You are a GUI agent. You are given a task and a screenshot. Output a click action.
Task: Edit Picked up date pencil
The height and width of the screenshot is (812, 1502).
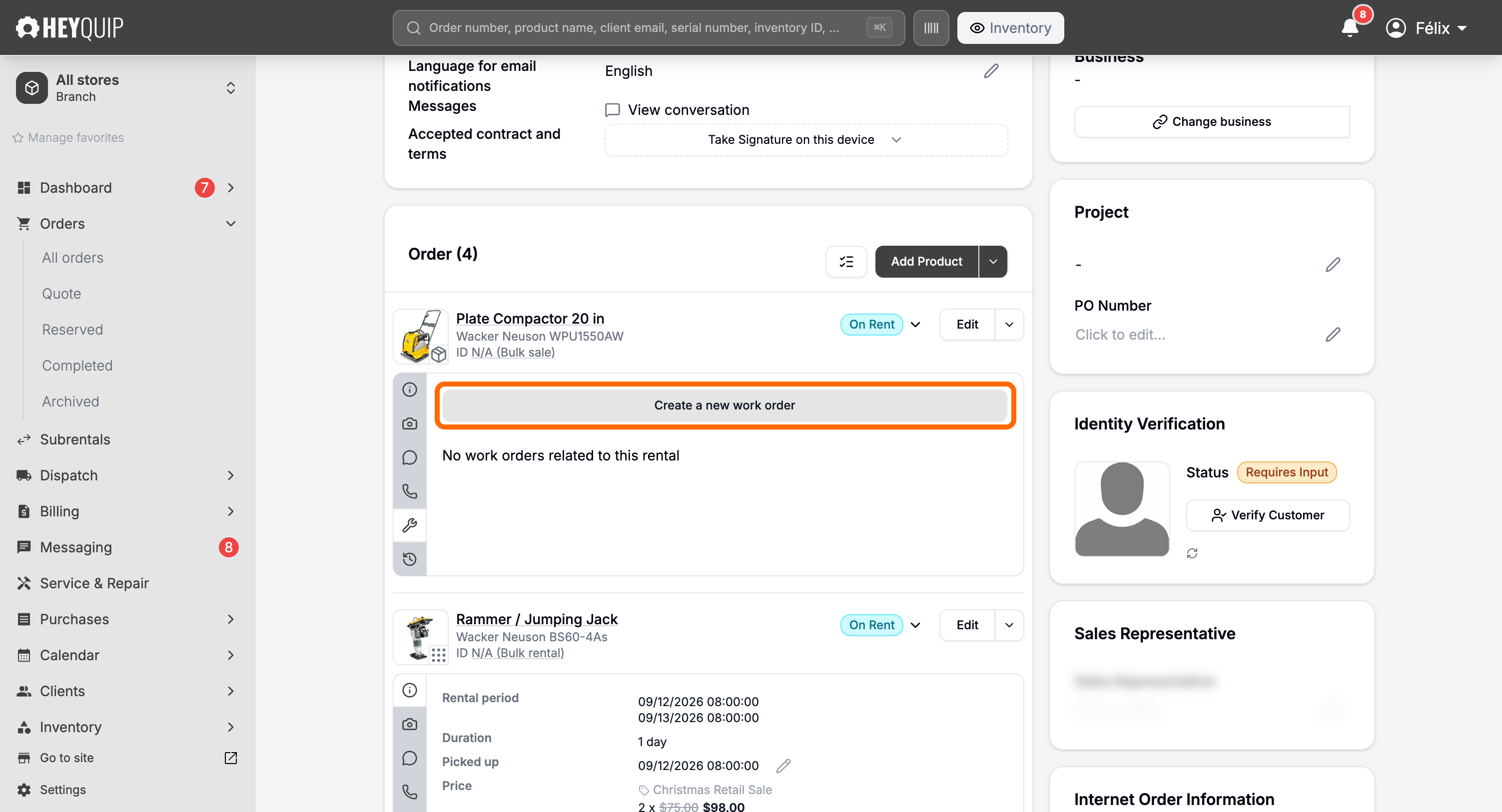coord(783,766)
